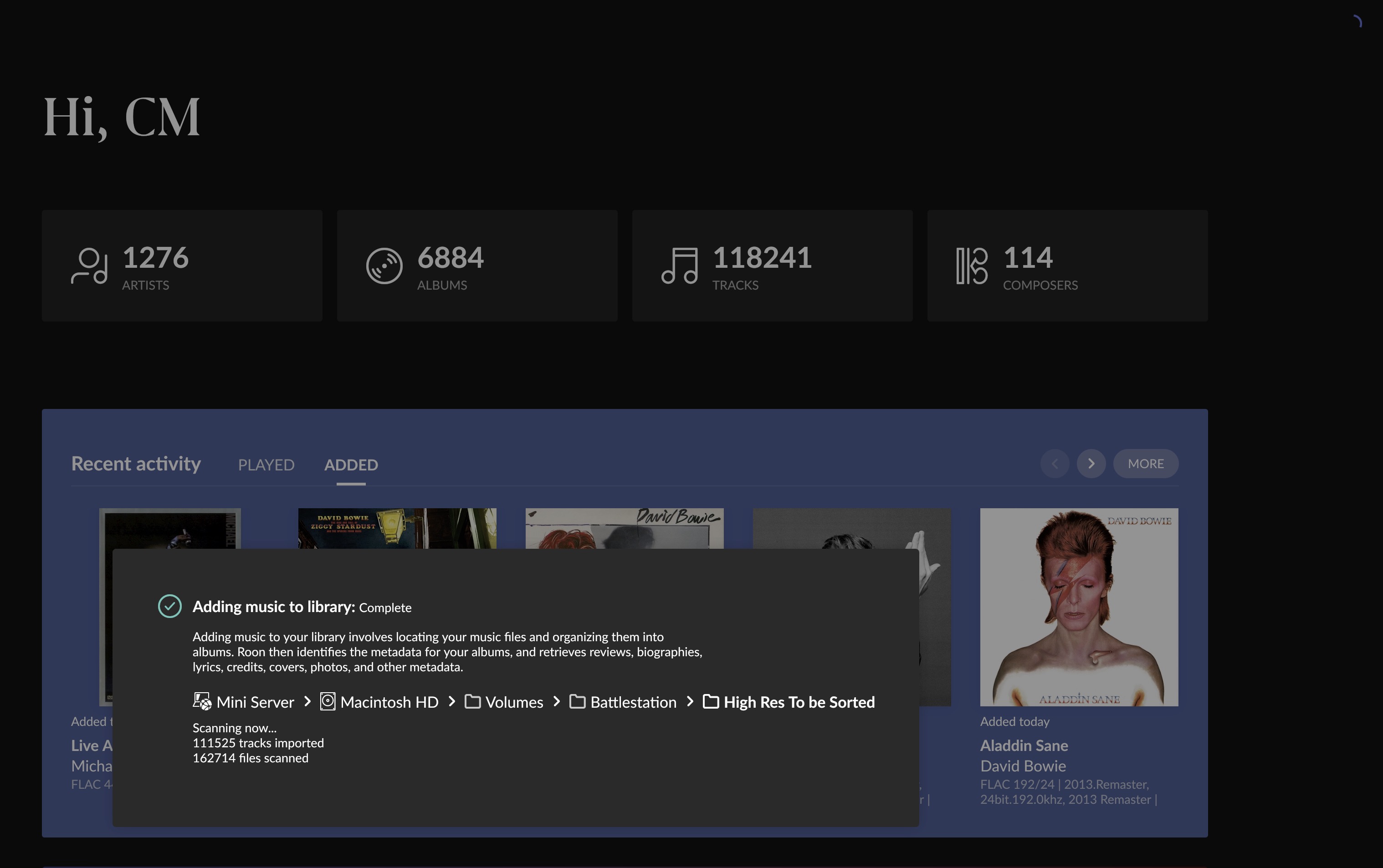
Task: Switch to the PLAYED tab
Action: coord(266,465)
